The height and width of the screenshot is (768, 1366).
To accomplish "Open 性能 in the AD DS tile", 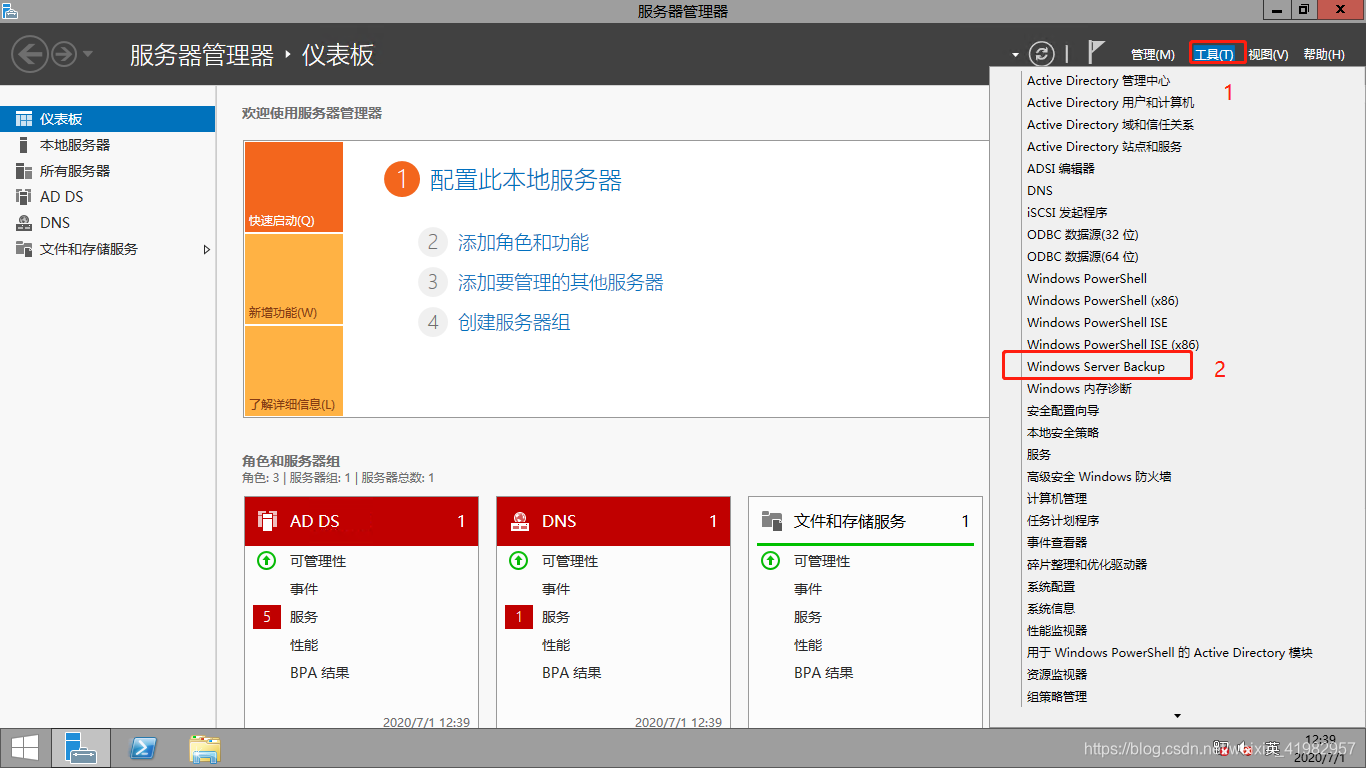I will pos(304,645).
